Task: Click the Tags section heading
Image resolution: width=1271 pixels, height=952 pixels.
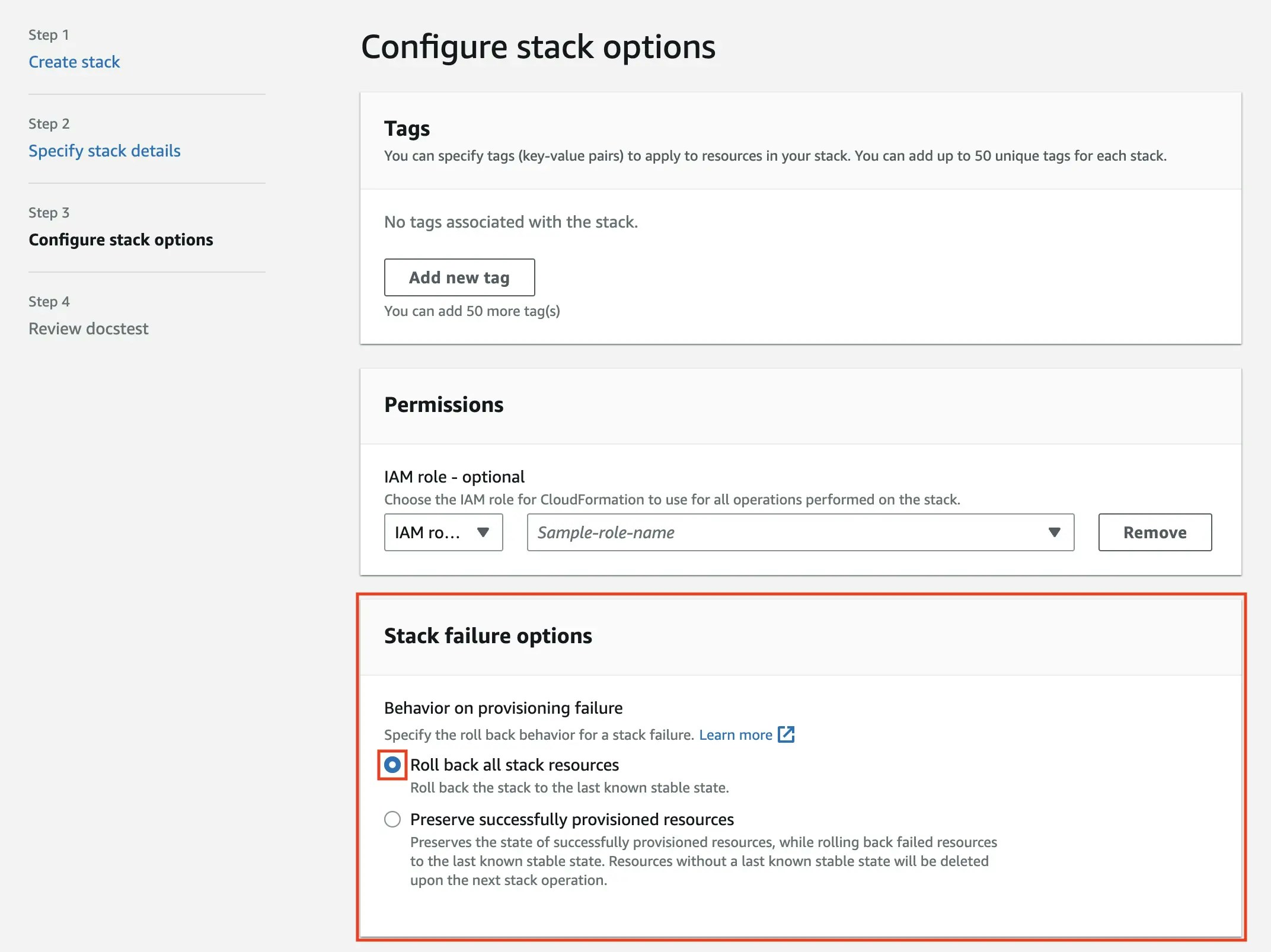Action: click(407, 128)
